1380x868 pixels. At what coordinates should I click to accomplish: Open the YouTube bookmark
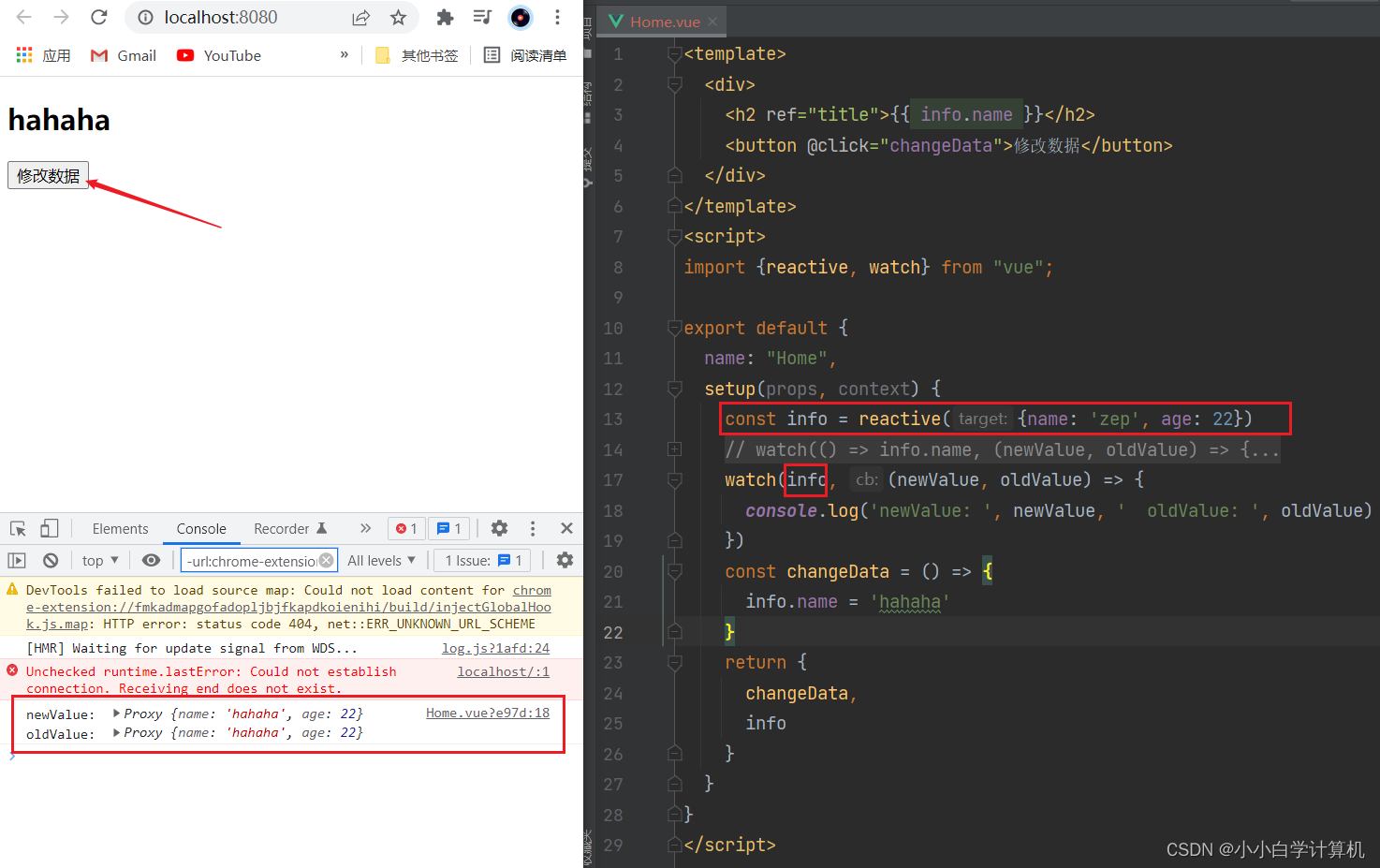point(219,55)
